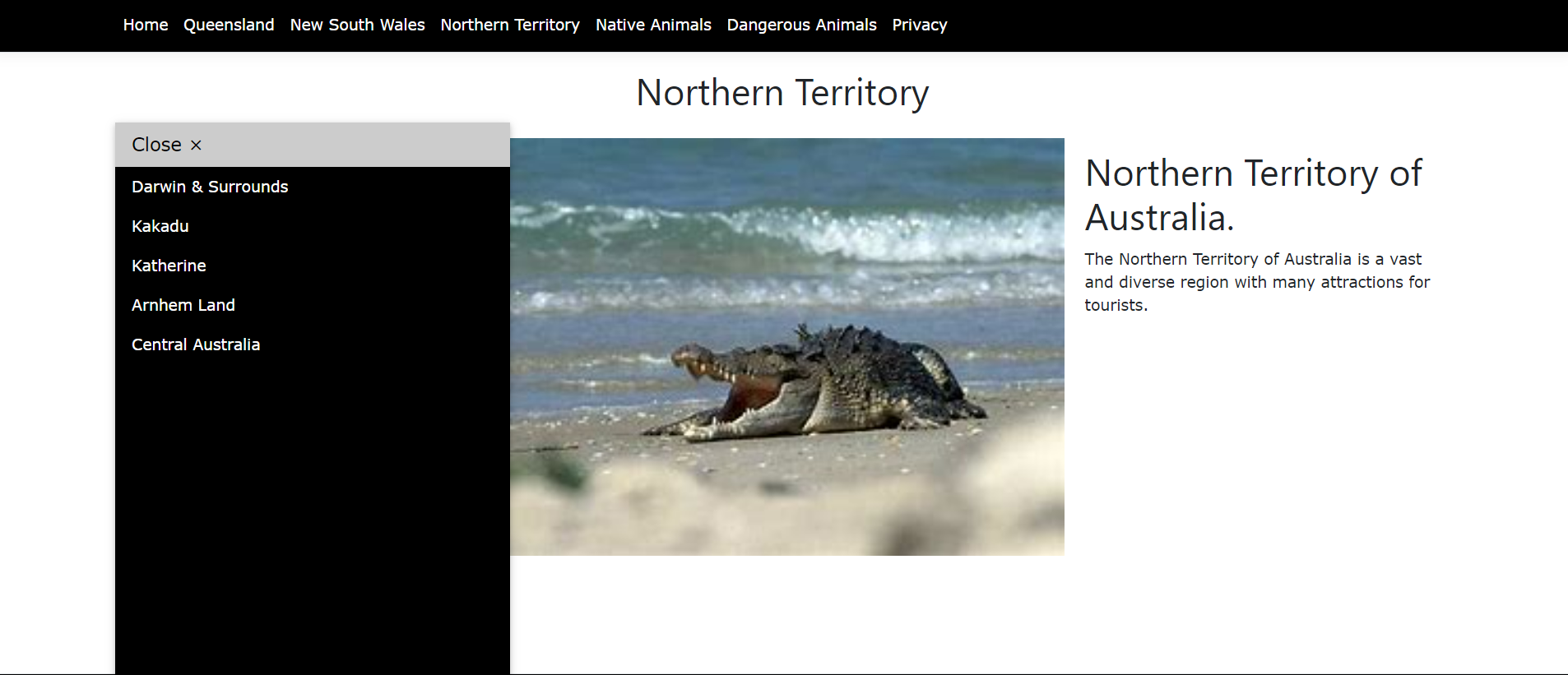Go to Central Australia from the sidebar
This screenshot has height=675, width=1568.
[x=196, y=345]
